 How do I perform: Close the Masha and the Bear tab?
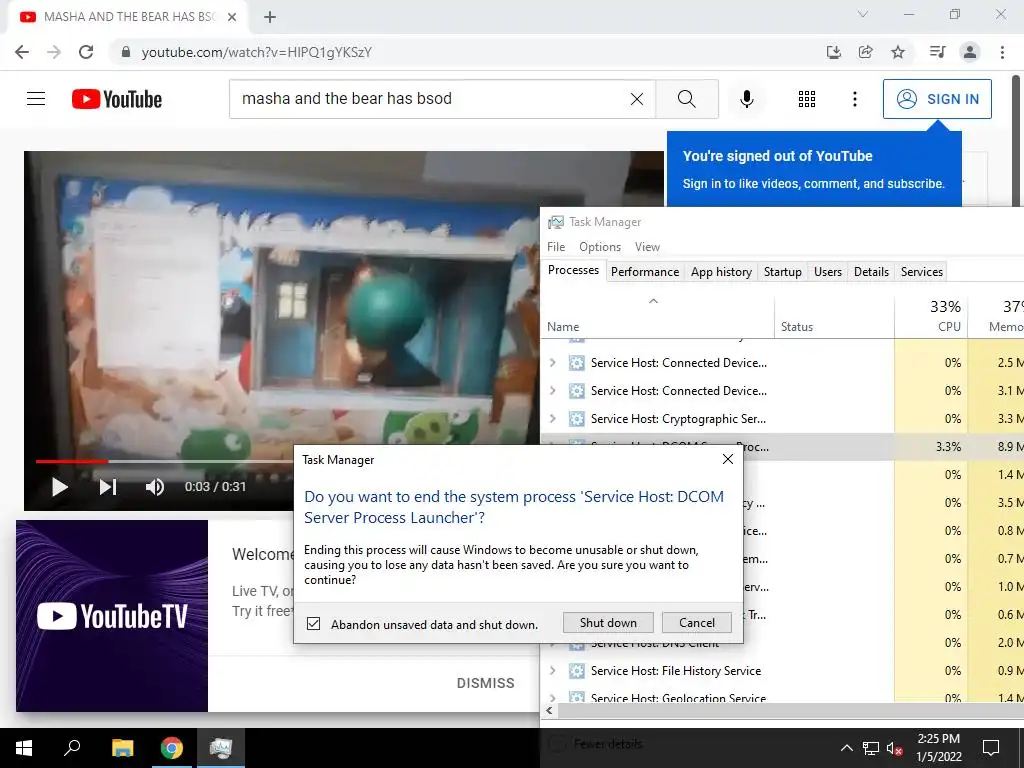pyautogui.click(x=232, y=17)
